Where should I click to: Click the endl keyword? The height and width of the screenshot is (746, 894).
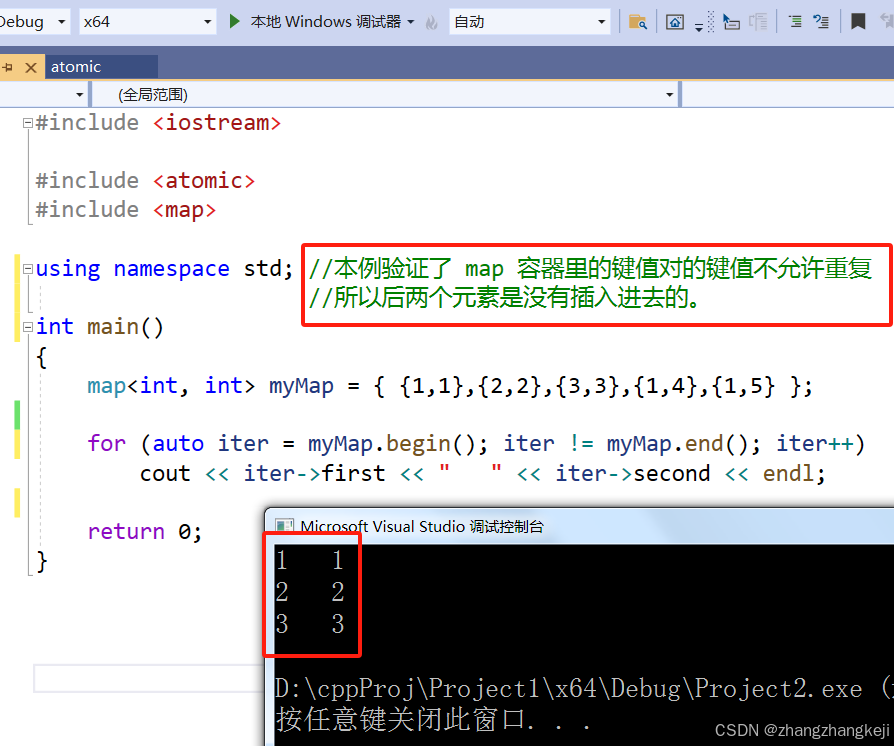pyautogui.click(x=787, y=473)
